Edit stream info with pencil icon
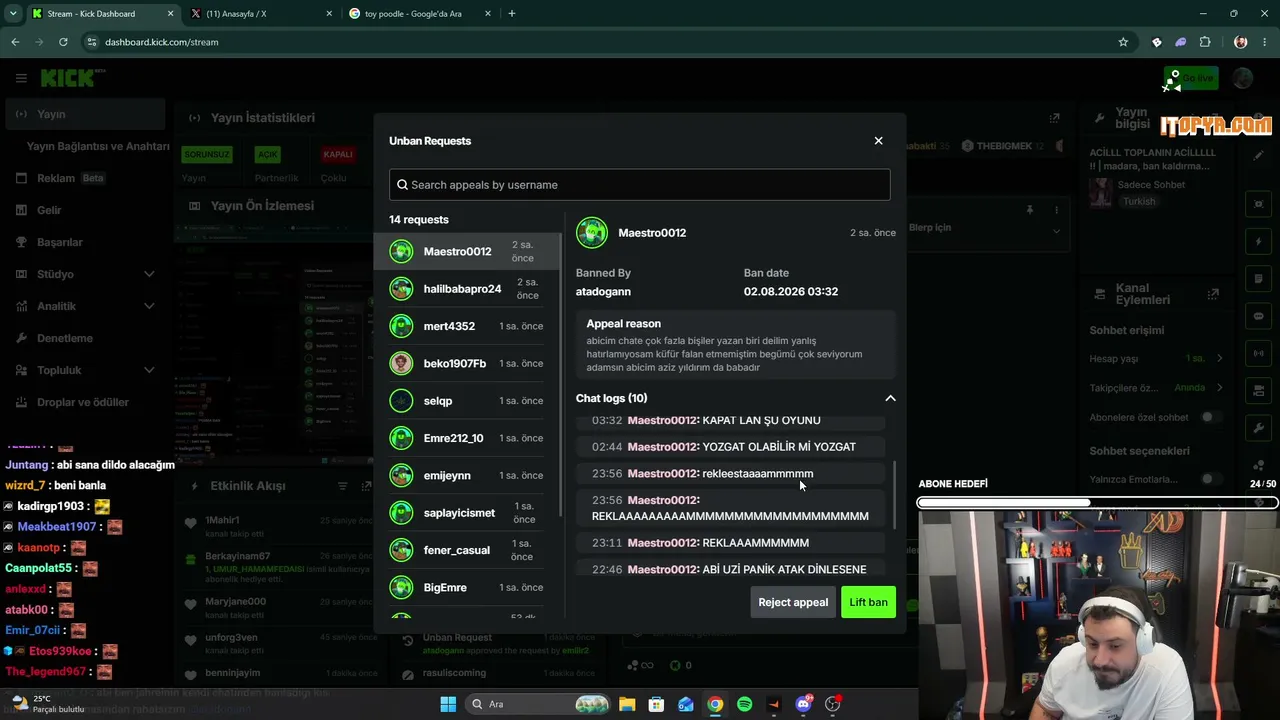This screenshot has height=720, width=1280. click(1258, 156)
